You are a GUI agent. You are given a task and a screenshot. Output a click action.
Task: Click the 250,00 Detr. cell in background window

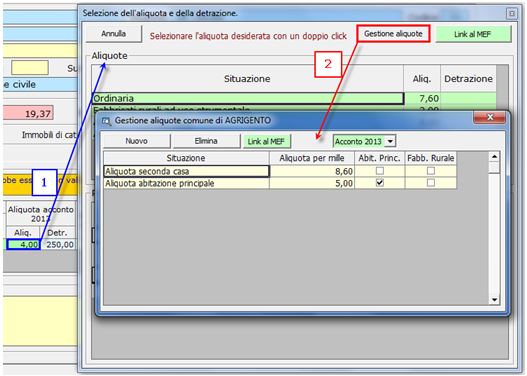pyautogui.click(x=59, y=244)
